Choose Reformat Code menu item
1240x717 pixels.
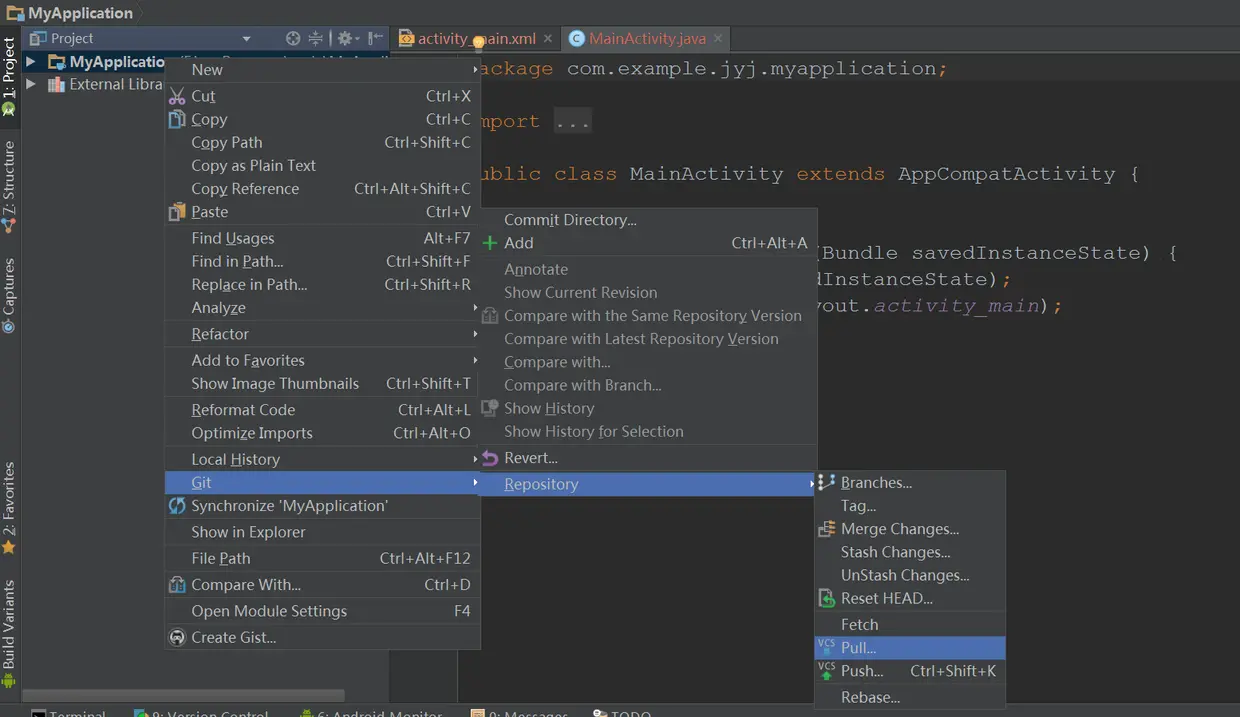point(322,410)
